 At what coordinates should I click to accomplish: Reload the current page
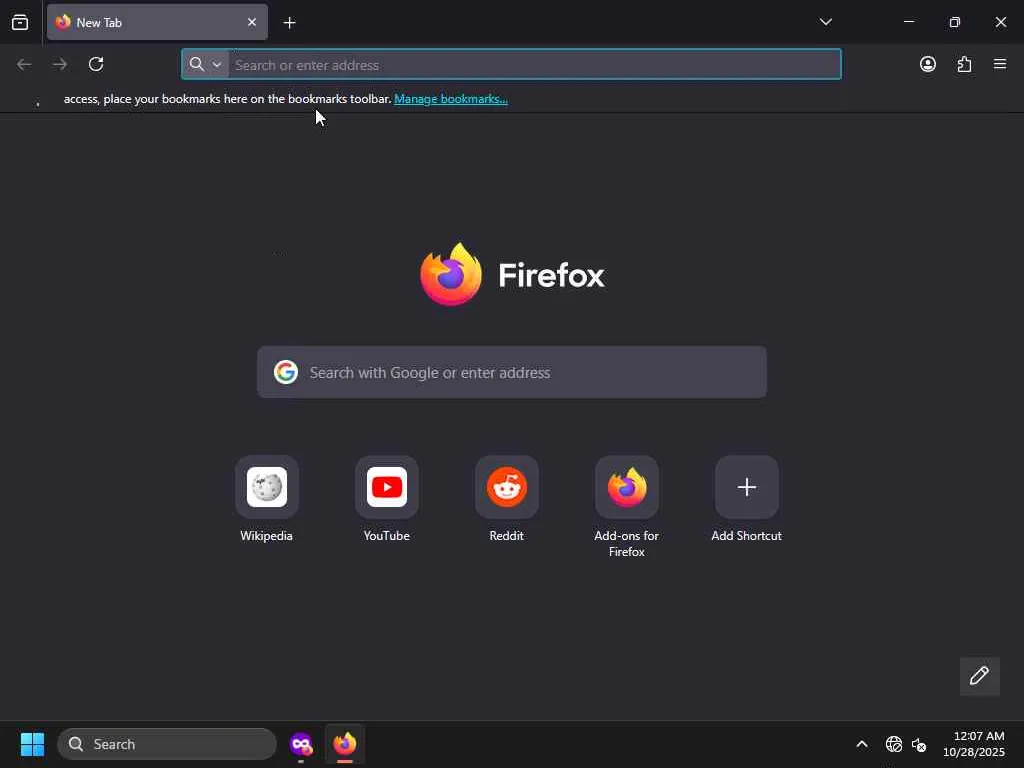point(96,64)
